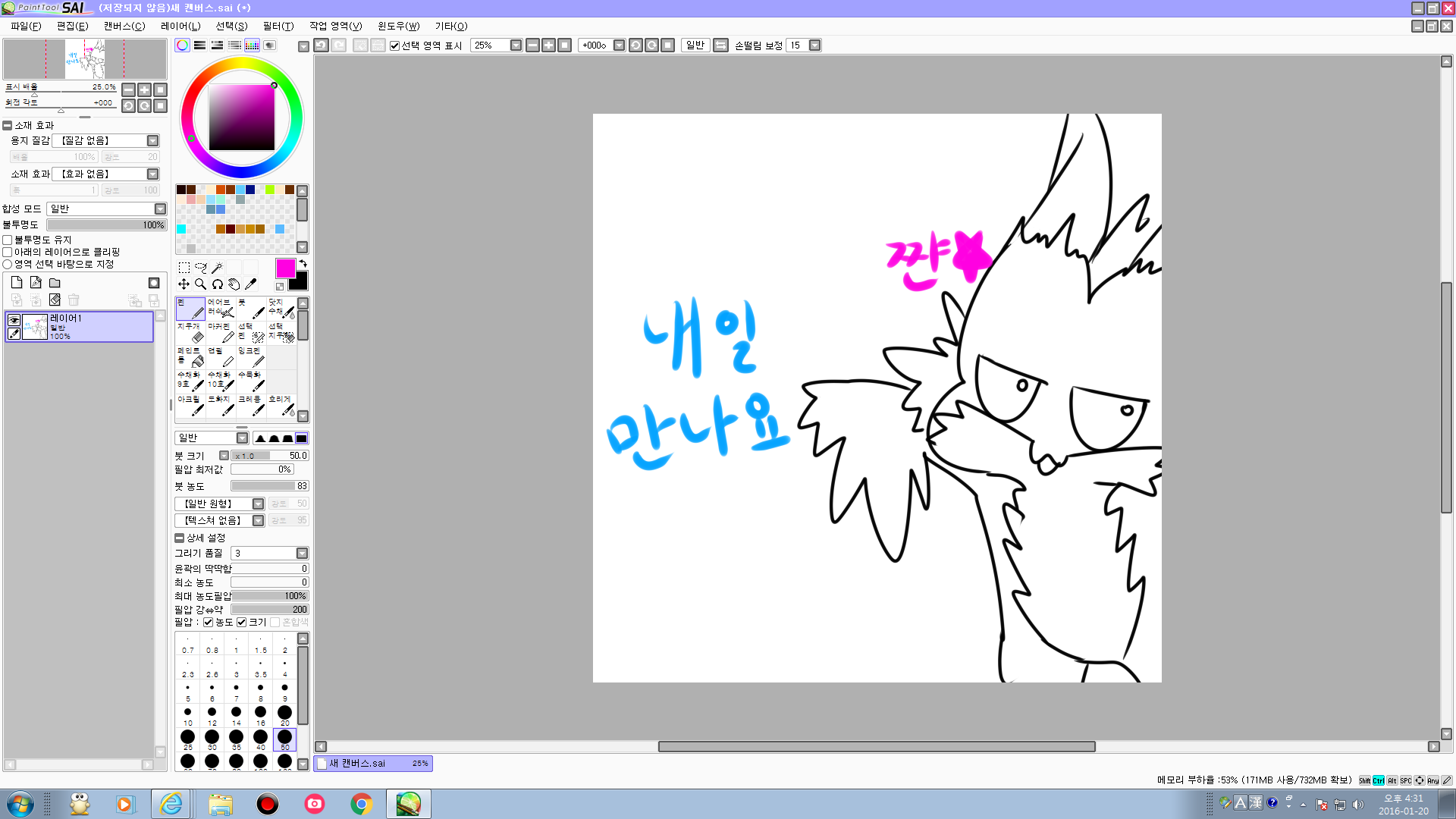Screen dimensions: 1456x819
Task: Open 손떨림 보정 stabilizer dropdown
Action: 814,45
